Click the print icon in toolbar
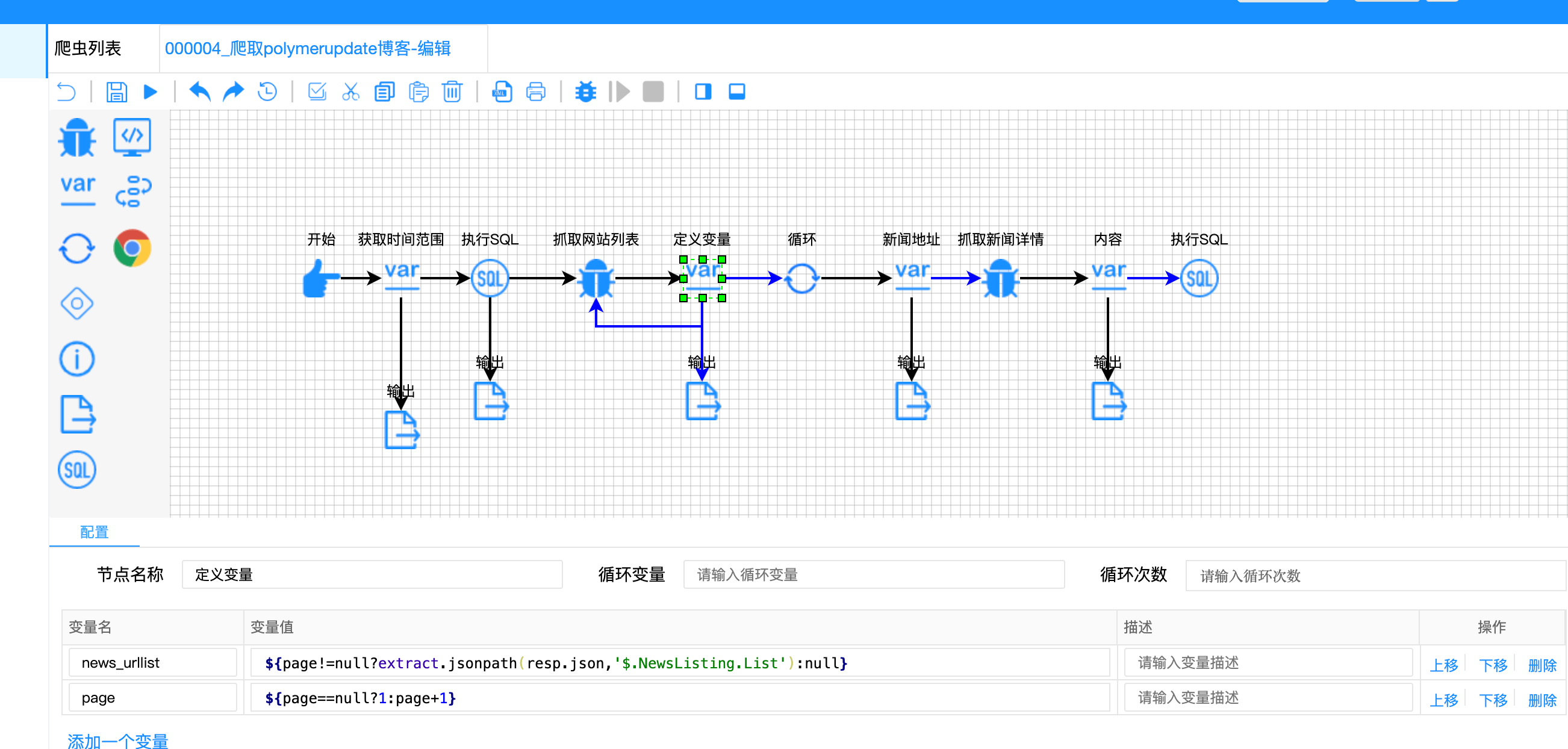The image size is (1568, 749). 536,92
